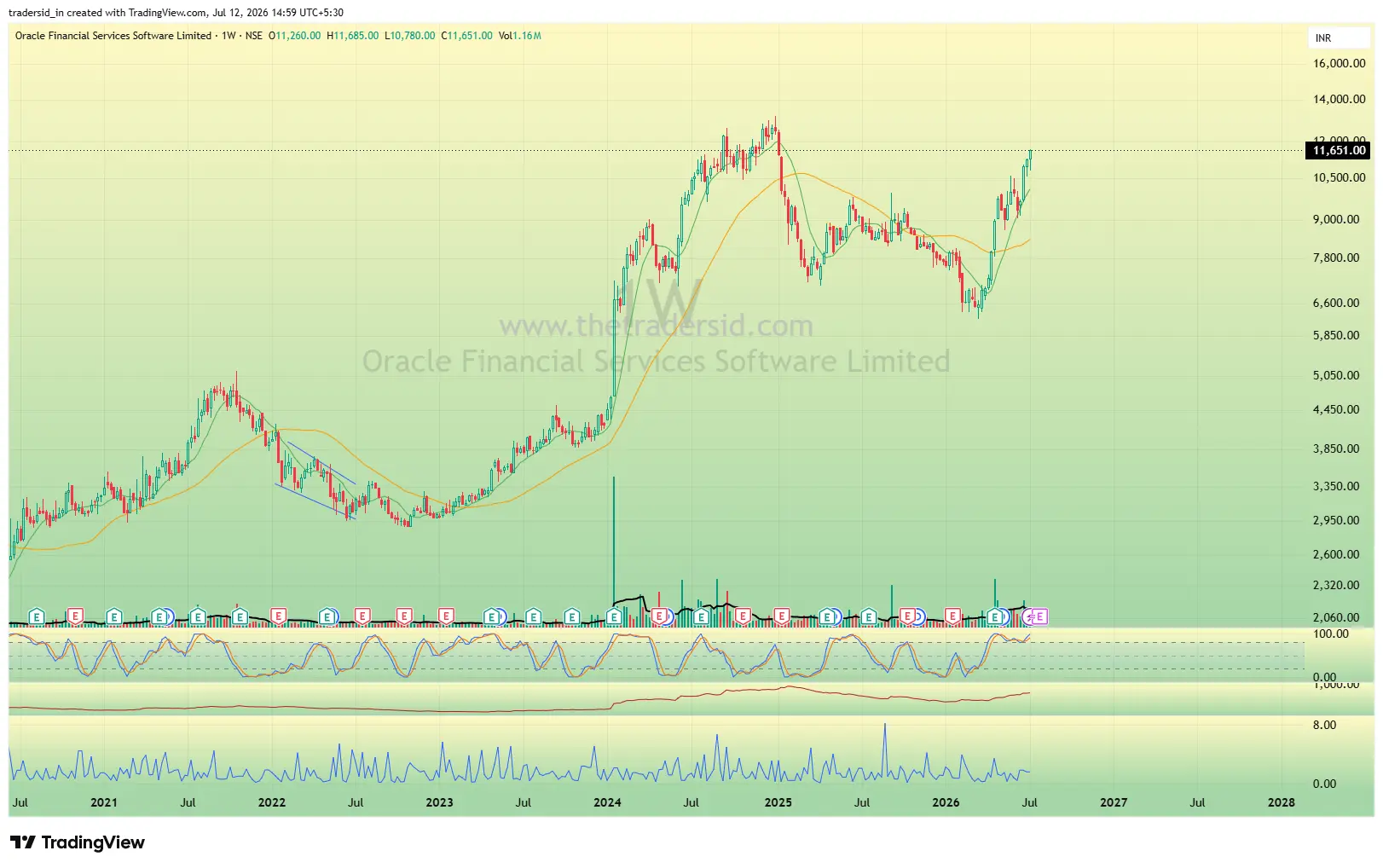The image size is (1383, 868).
Task: Click the TradingView logo at the bottom
Action: tap(78, 842)
